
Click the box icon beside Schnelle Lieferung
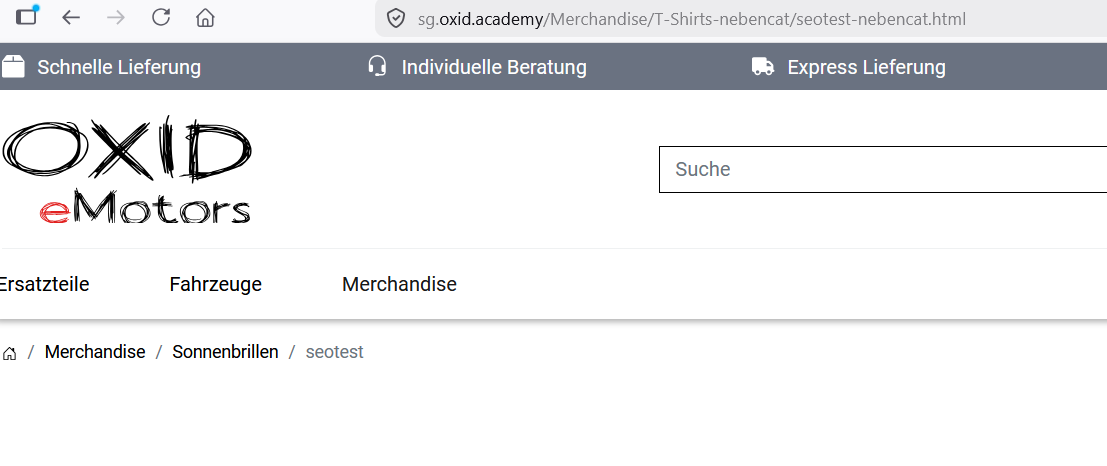[x=13, y=67]
